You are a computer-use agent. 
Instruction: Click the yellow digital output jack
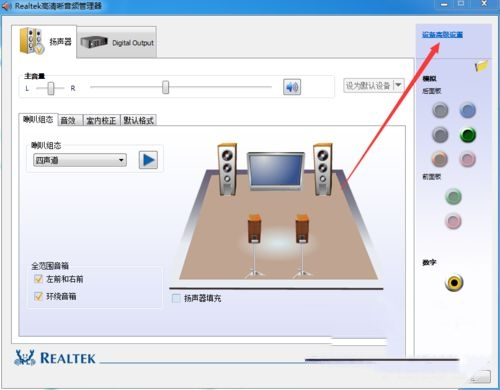[x=454, y=283]
